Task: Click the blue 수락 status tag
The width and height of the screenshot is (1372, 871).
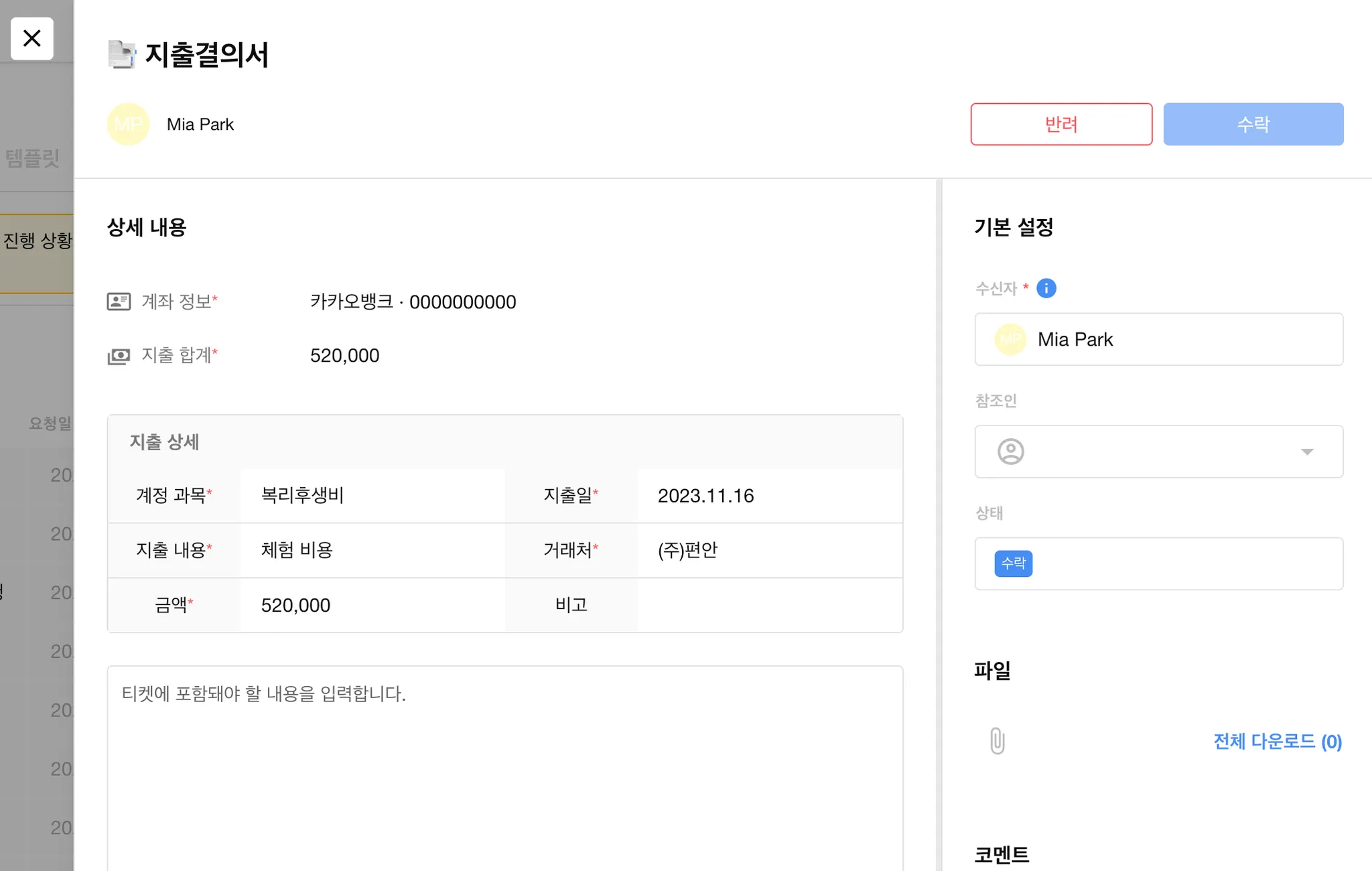Action: (1013, 563)
